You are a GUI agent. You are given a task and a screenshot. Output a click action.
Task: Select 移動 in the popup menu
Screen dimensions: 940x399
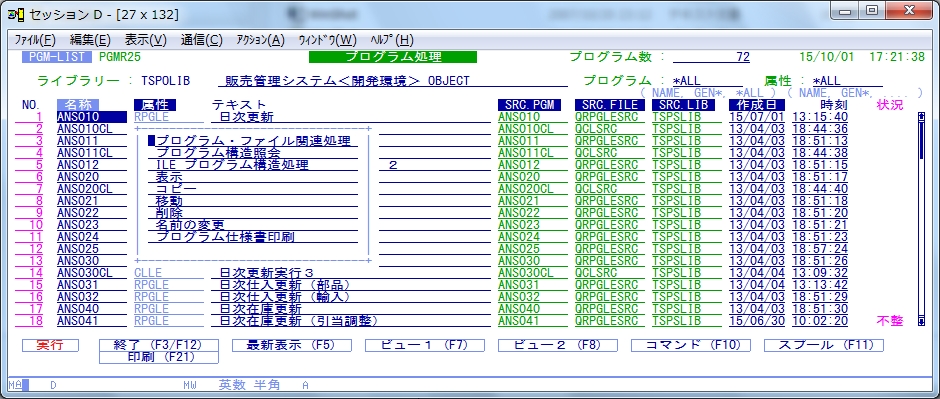click(x=253, y=201)
